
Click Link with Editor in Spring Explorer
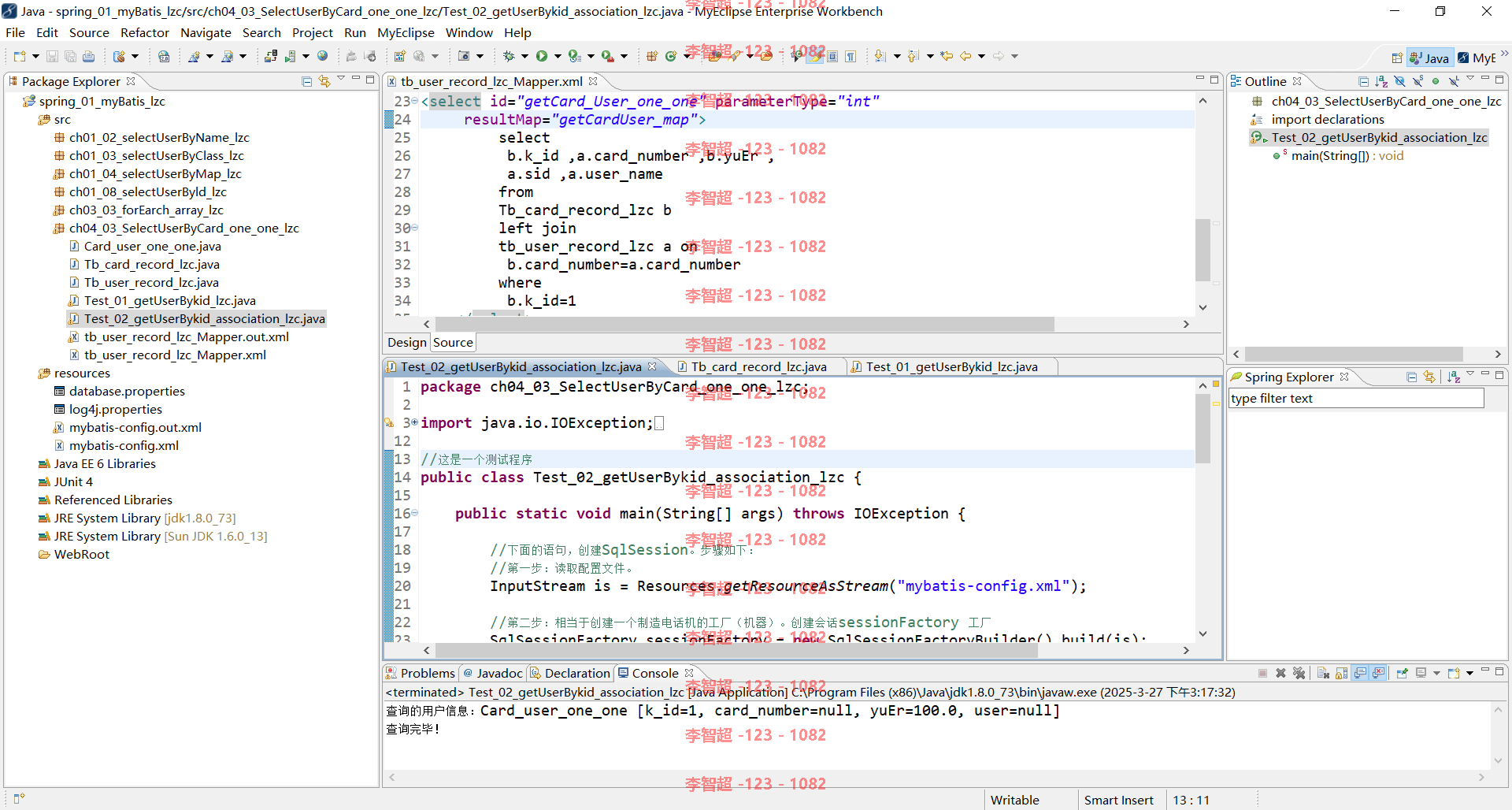coord(1429,377)
